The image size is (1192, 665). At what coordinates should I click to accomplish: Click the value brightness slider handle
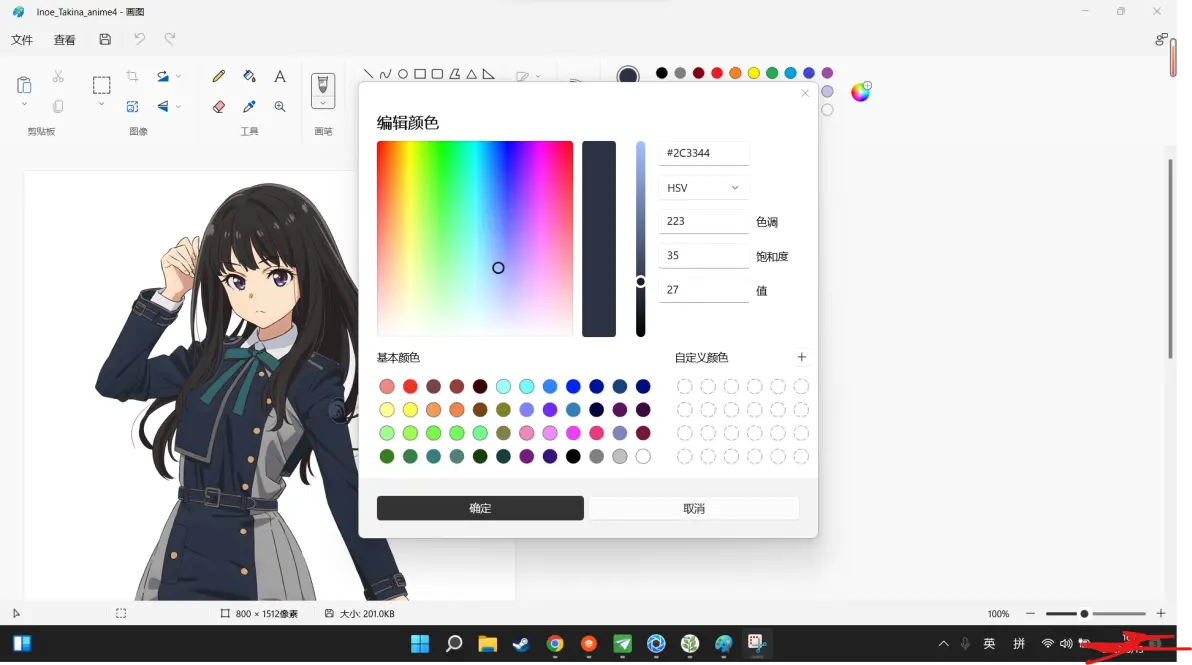(641, 282)
